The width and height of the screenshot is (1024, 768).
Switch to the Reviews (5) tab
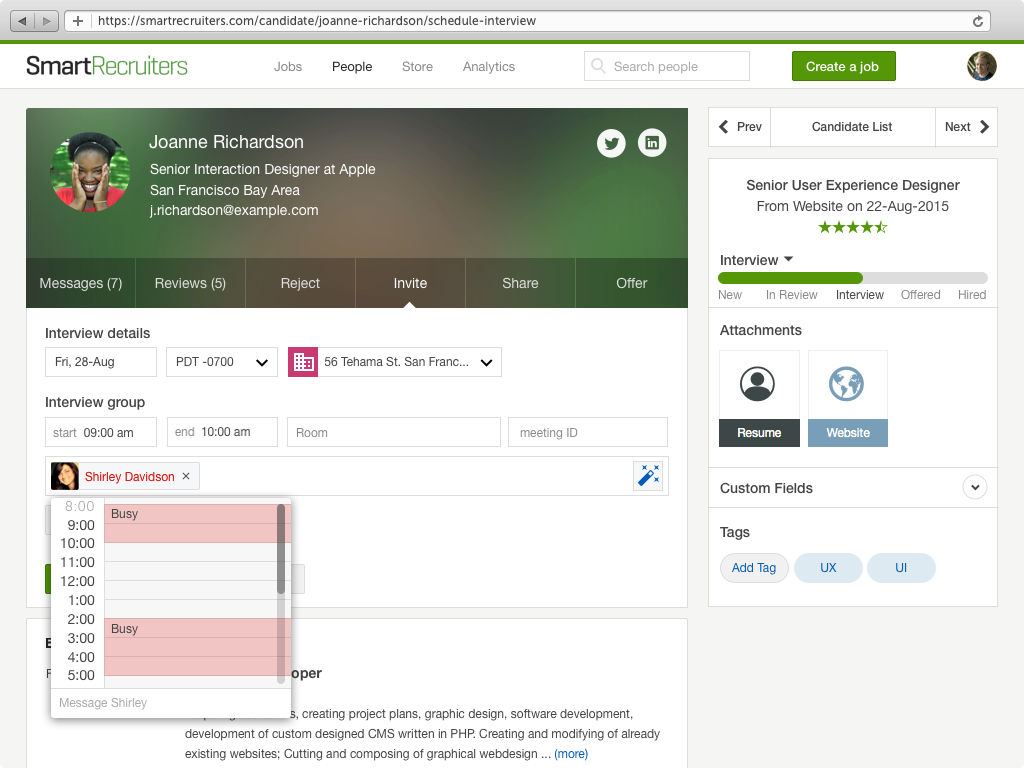tap(190, 283)
